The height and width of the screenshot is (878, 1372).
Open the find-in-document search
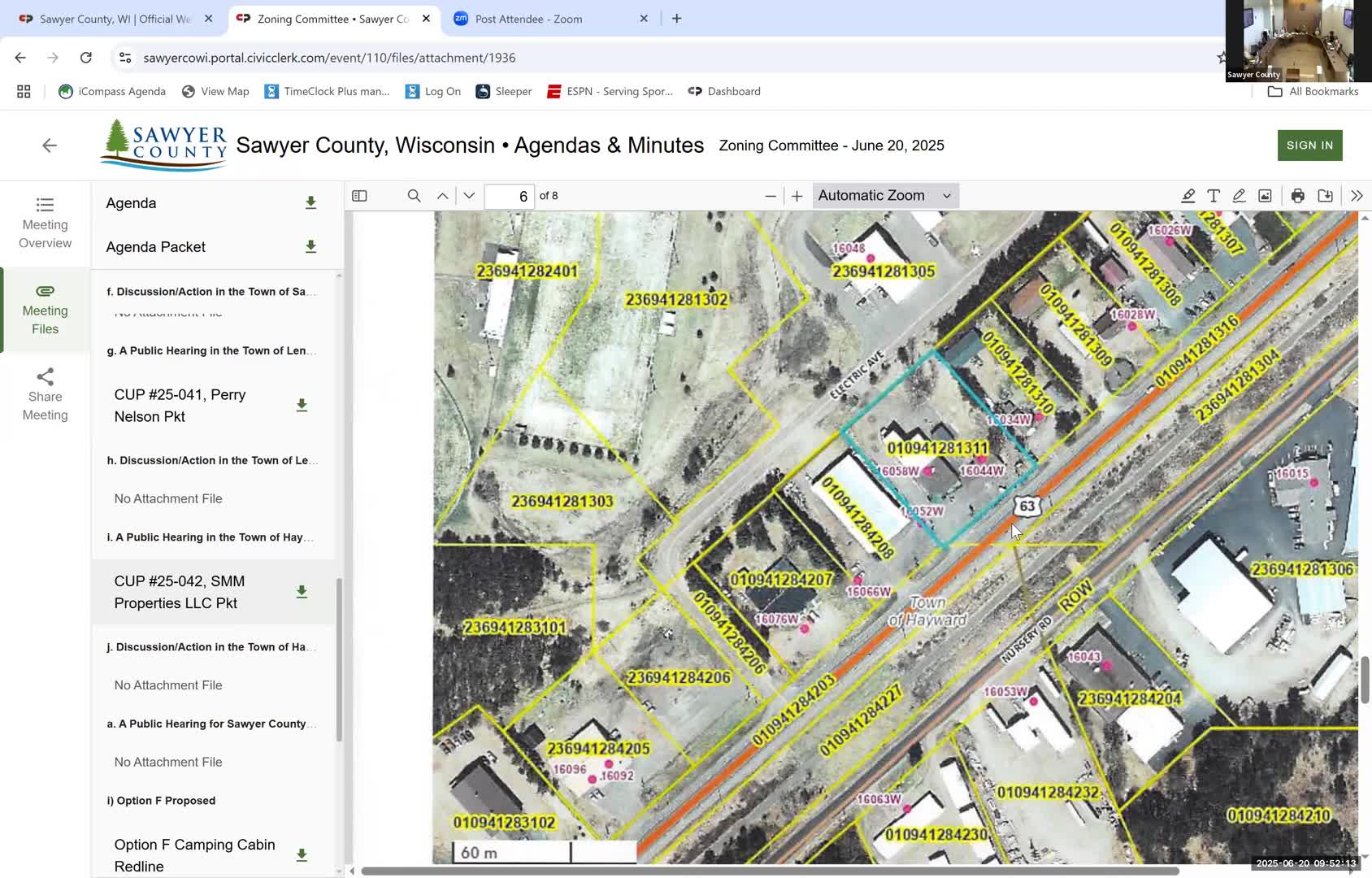pyautogui.click(x=414, y=196)
